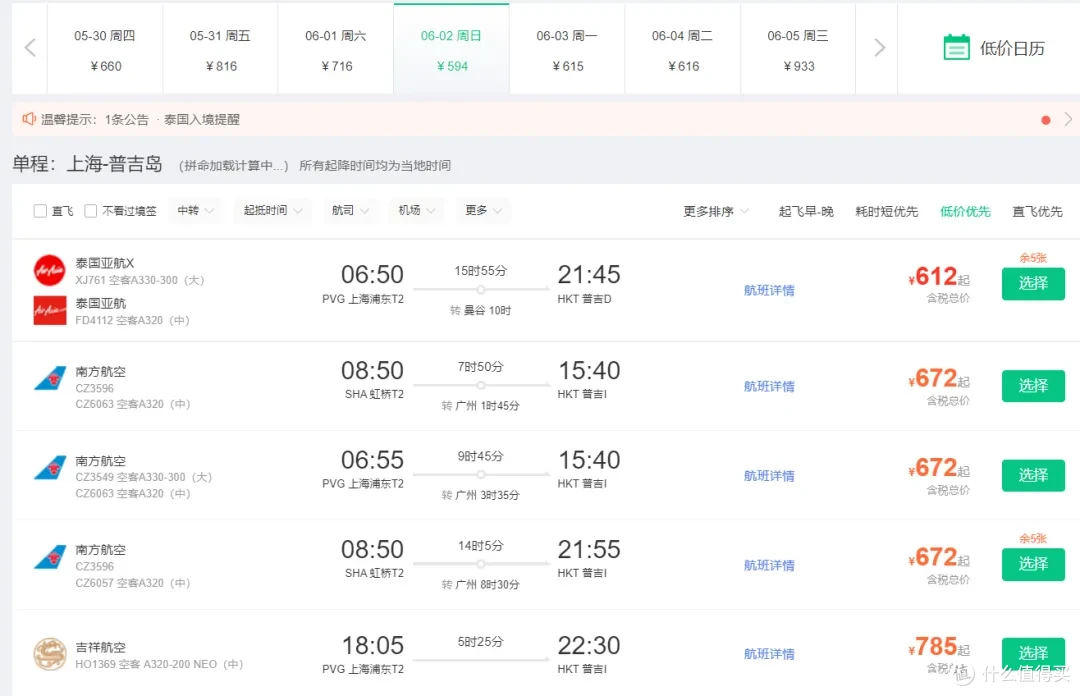Open 航班详情 for the 14时5分 flight

pos(769,565)
